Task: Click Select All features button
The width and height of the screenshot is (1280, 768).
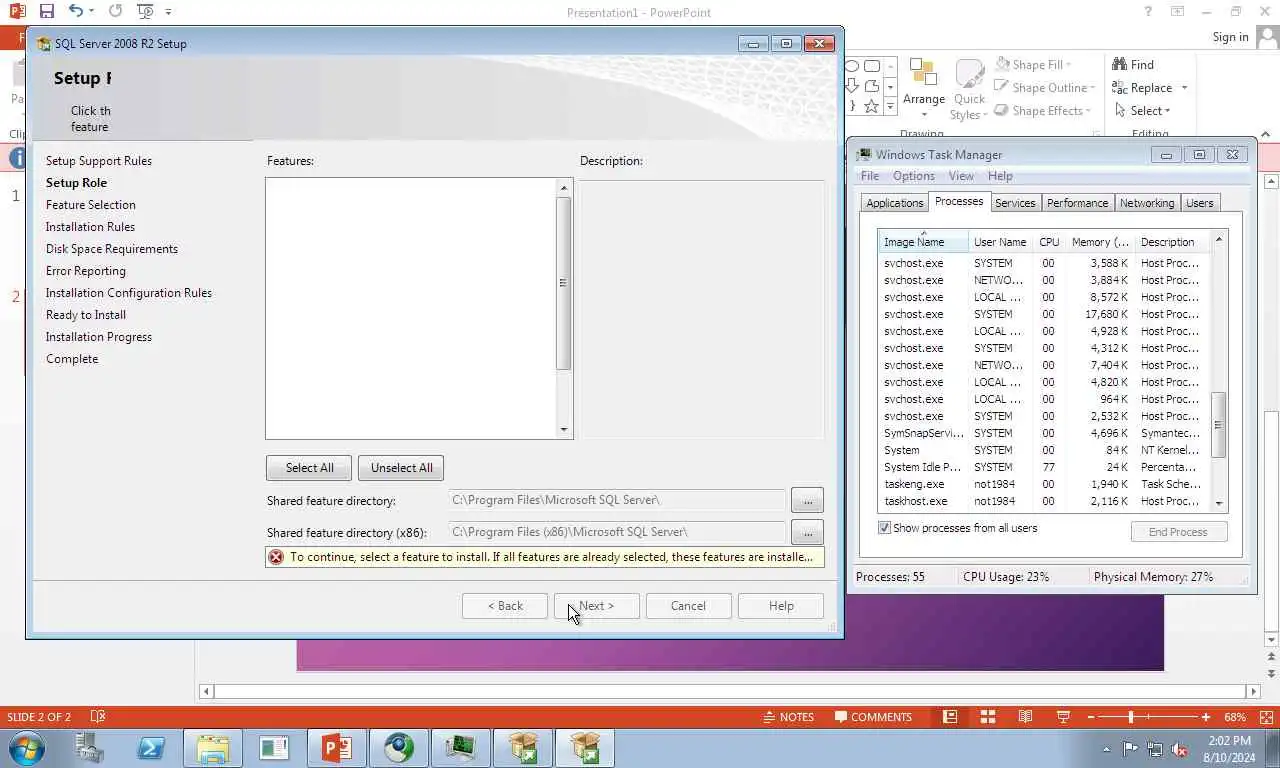Action: click(x=309, y=468)
